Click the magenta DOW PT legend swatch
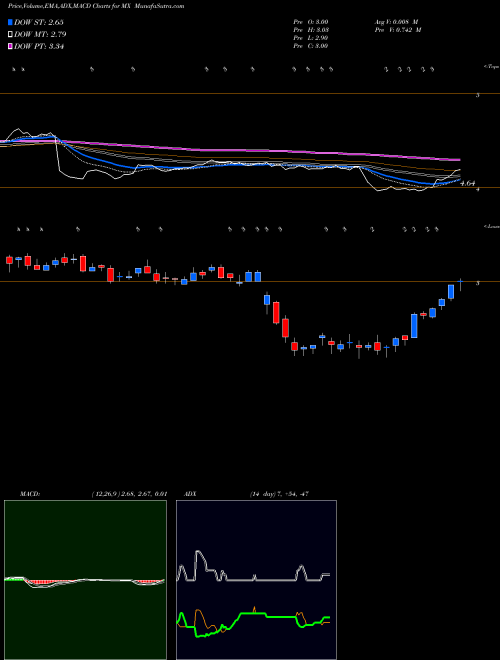The image size is (500, 660). [10, 46]
